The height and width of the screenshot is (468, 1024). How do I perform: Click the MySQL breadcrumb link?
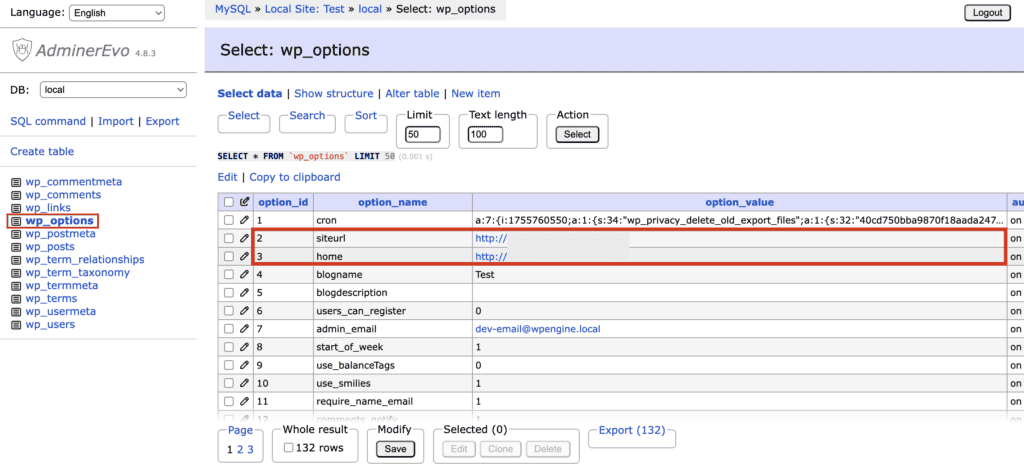(233, 10)
